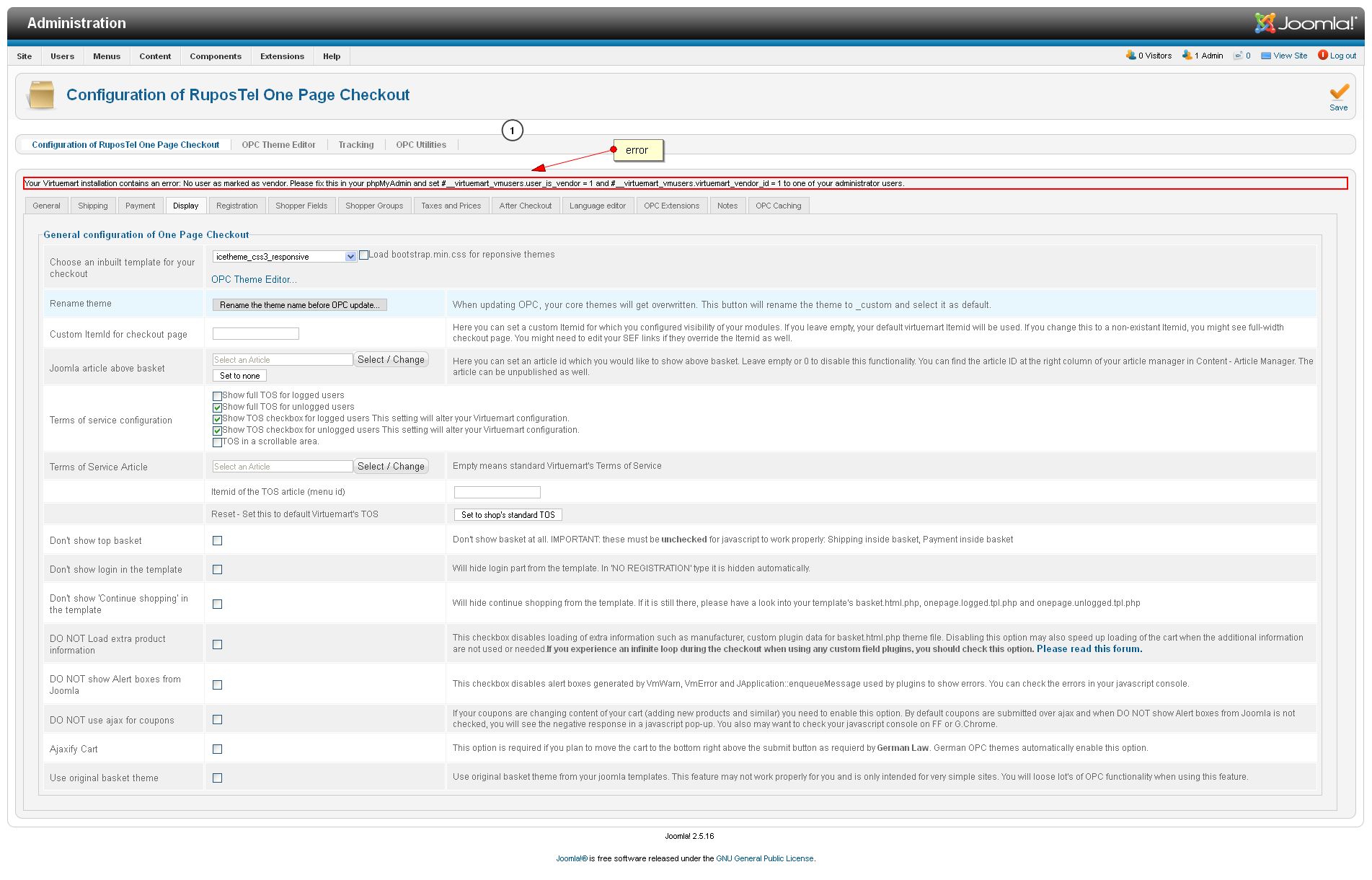Image resolution: width=1372 pixels, height=880 pixels.
Task: Click the admin users count icon
Action: [x=1187, y=56]
